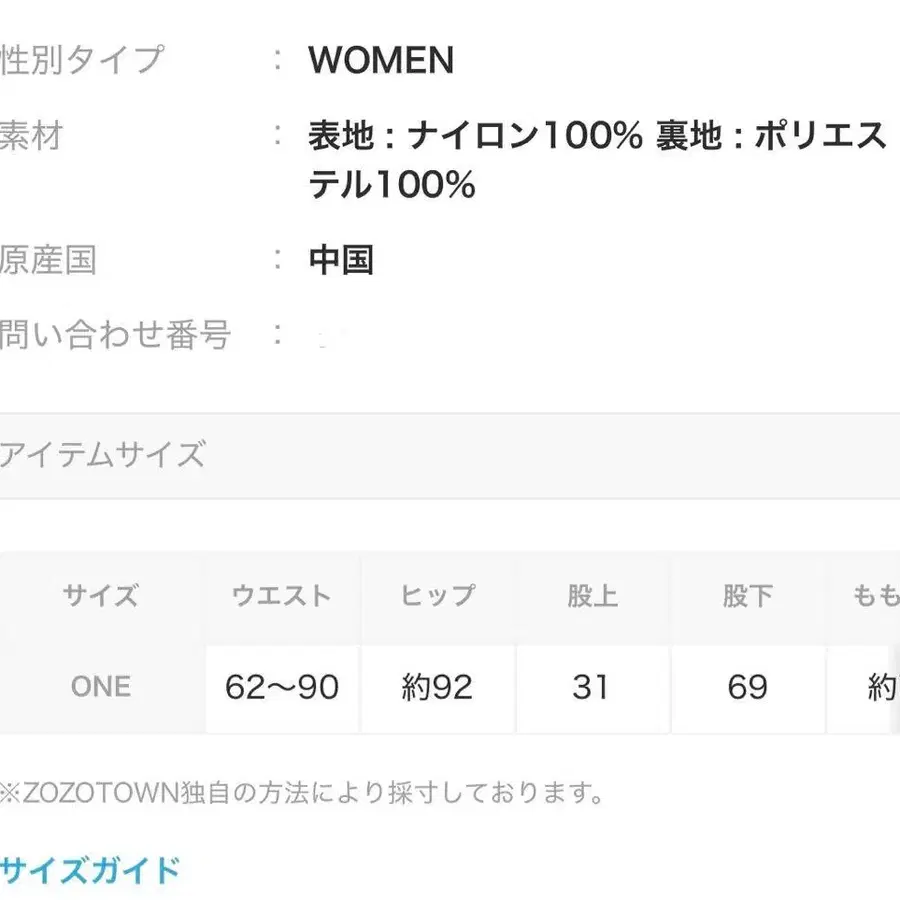The width and height of the screenshot is (900, 900).
Task: Click the 中国 country of origin text
Action: 340,259
